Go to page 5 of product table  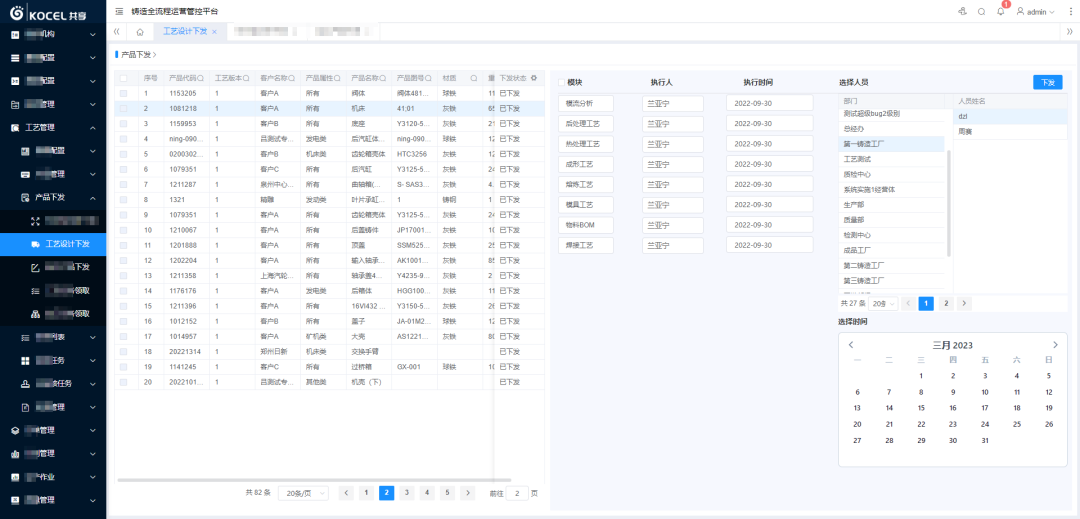pyautogui.click(x=448, y=493)
